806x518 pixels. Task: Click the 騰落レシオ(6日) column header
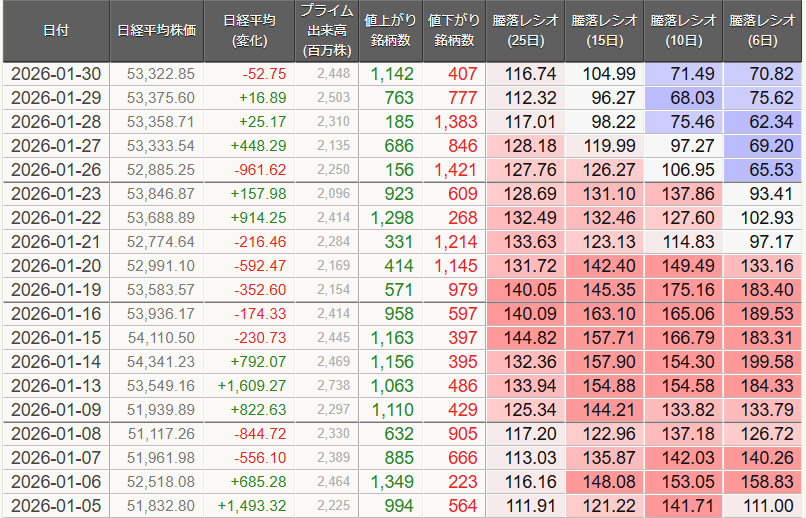pyautogui.click(x=764, y=31)
